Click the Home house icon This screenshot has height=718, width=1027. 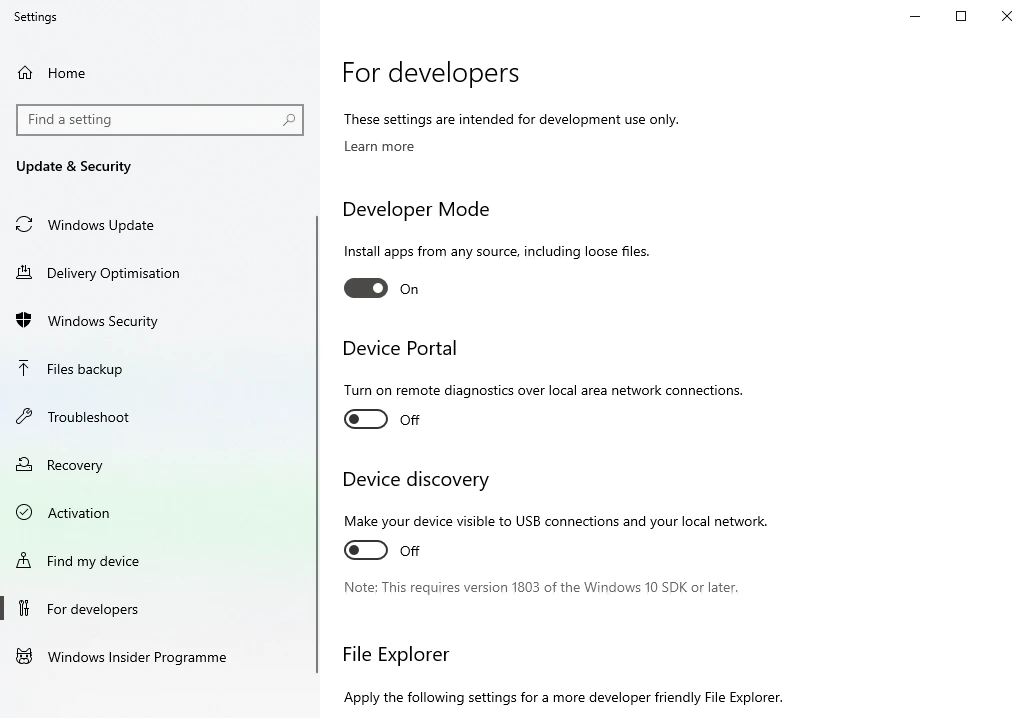pos(25,73)
